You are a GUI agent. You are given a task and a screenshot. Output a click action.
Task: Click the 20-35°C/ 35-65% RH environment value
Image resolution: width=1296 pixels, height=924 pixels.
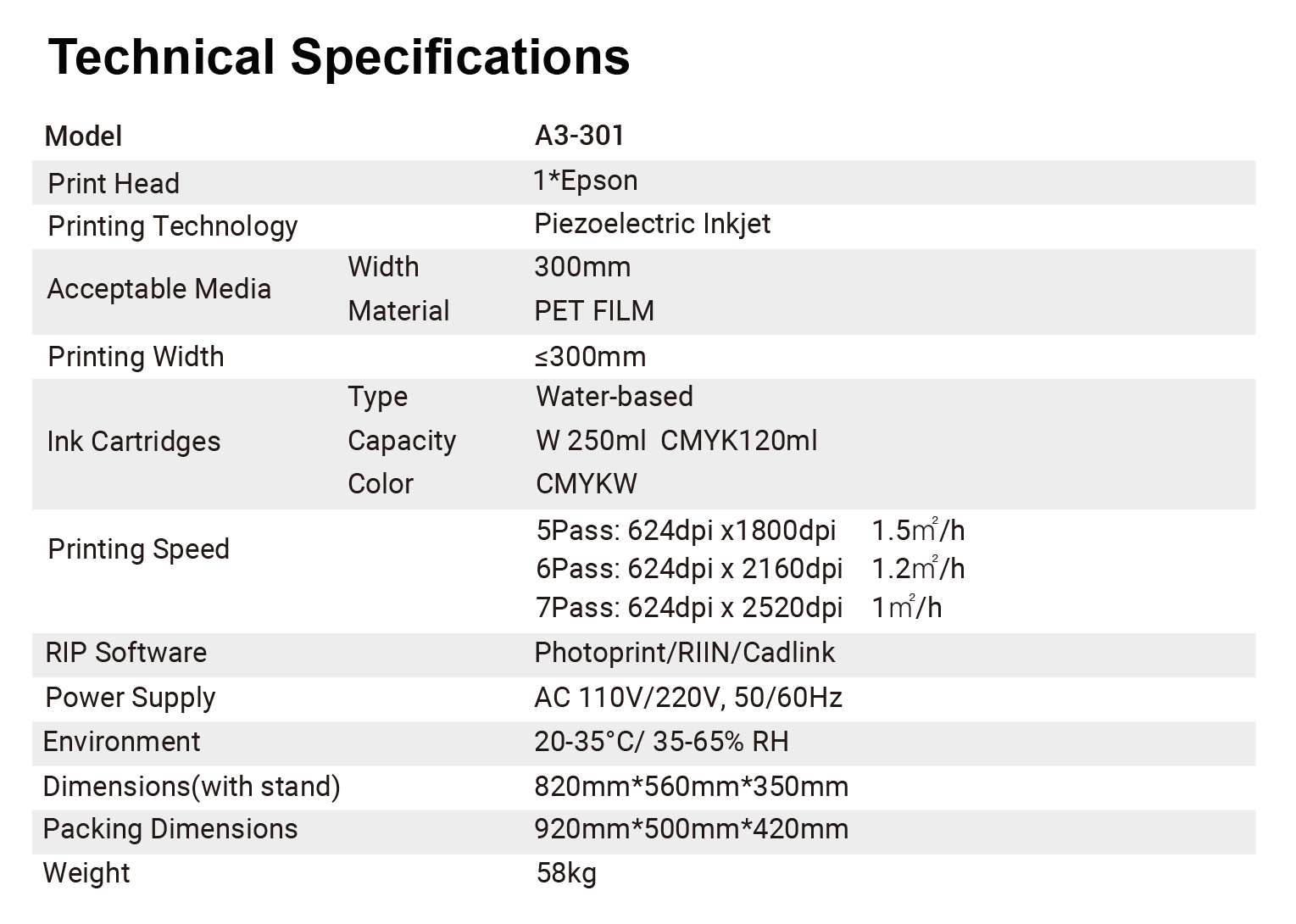tap(661, 742)
